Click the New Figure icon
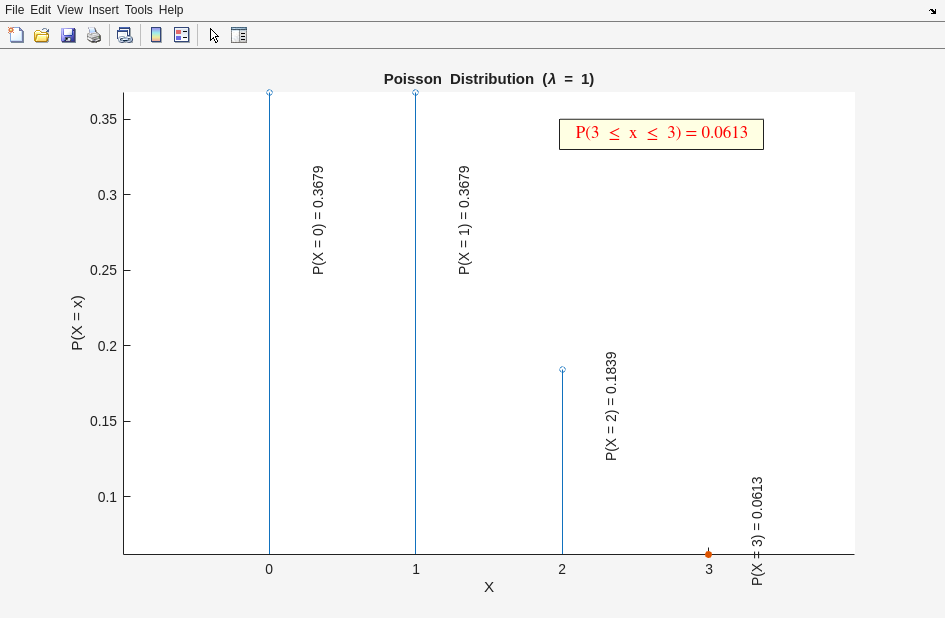This screenshot has height=618, width=945. pyautogui.click(x=16, y=35)
